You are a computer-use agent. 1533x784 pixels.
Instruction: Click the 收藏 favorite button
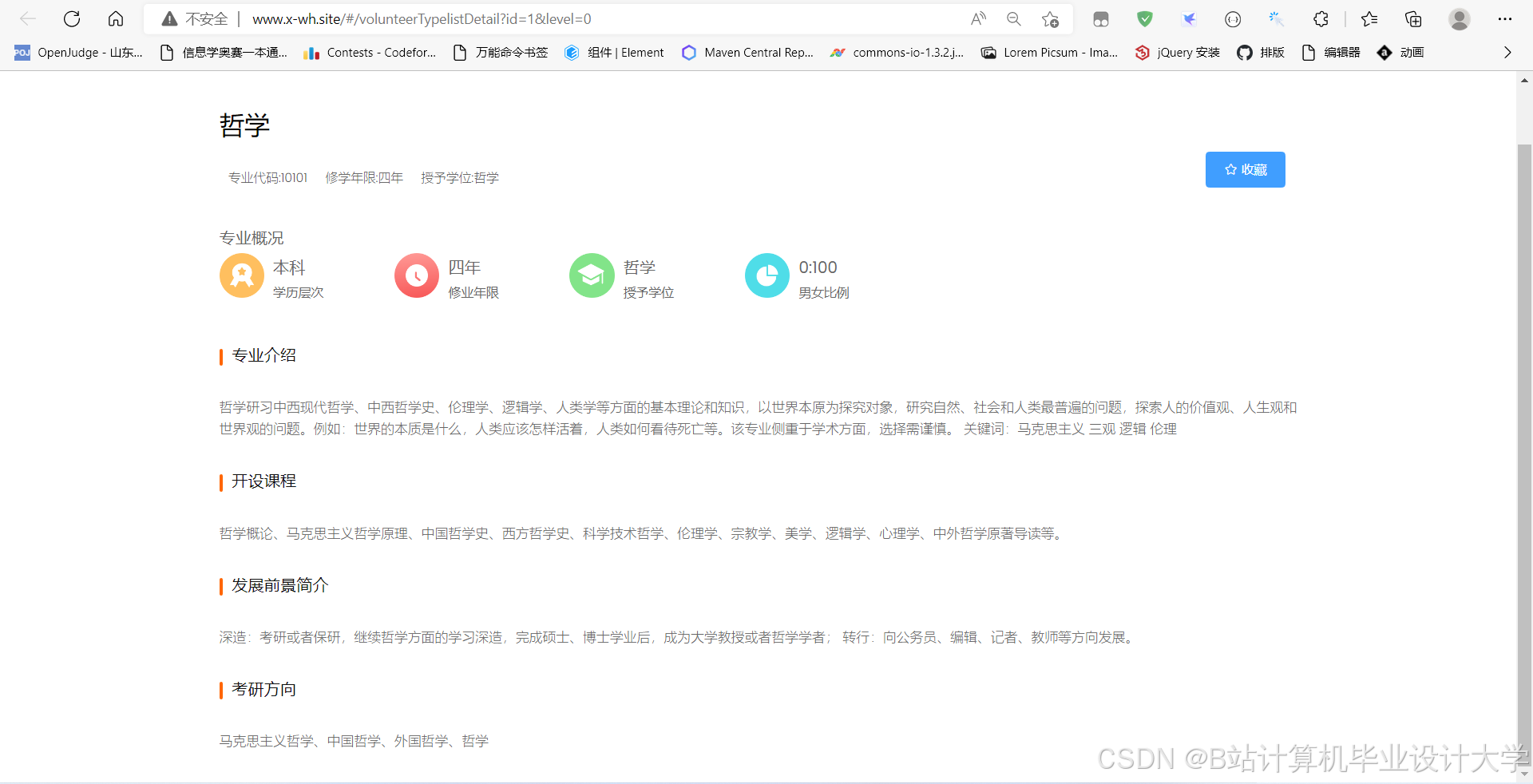point(1245,169)
